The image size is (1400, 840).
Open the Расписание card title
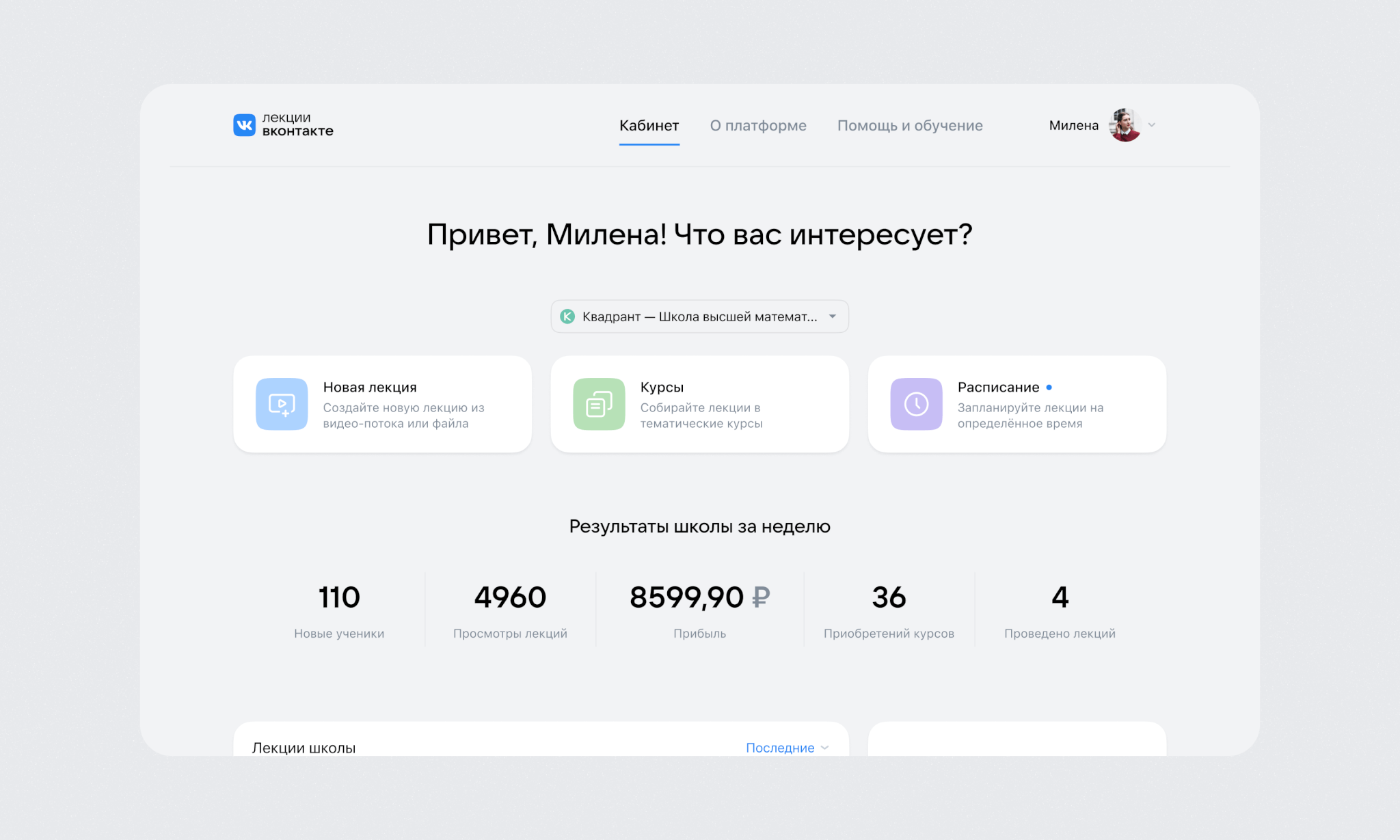pos(998,388)
